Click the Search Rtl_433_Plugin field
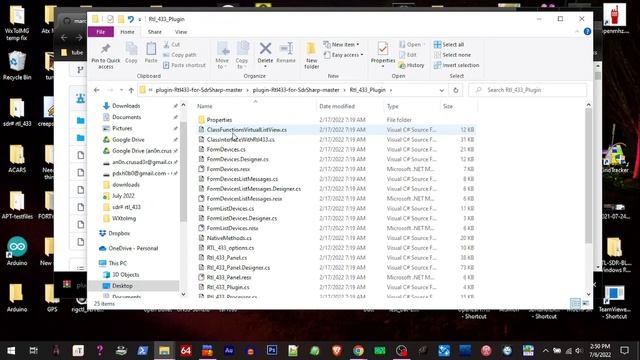Viewport: 640px width, 360px height. click(x=528, y=90)
